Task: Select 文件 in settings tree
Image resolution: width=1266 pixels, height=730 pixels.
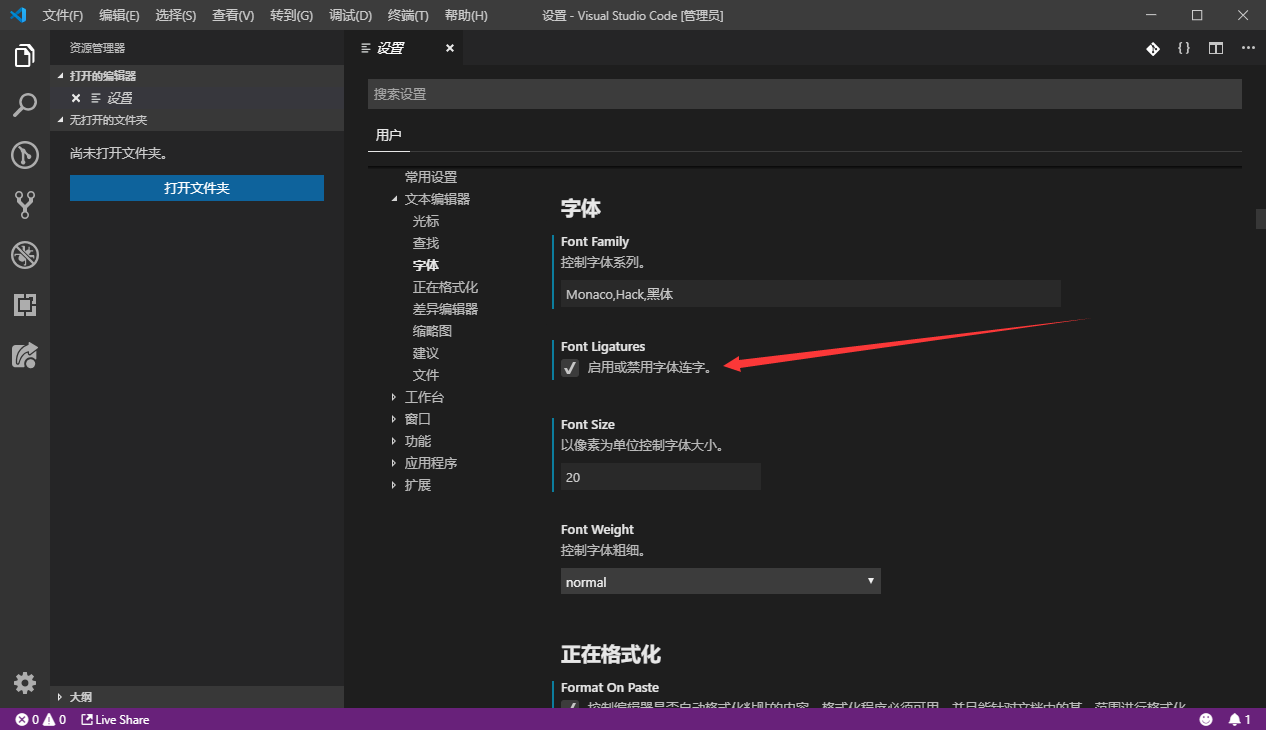Action: tap(426, 375)
